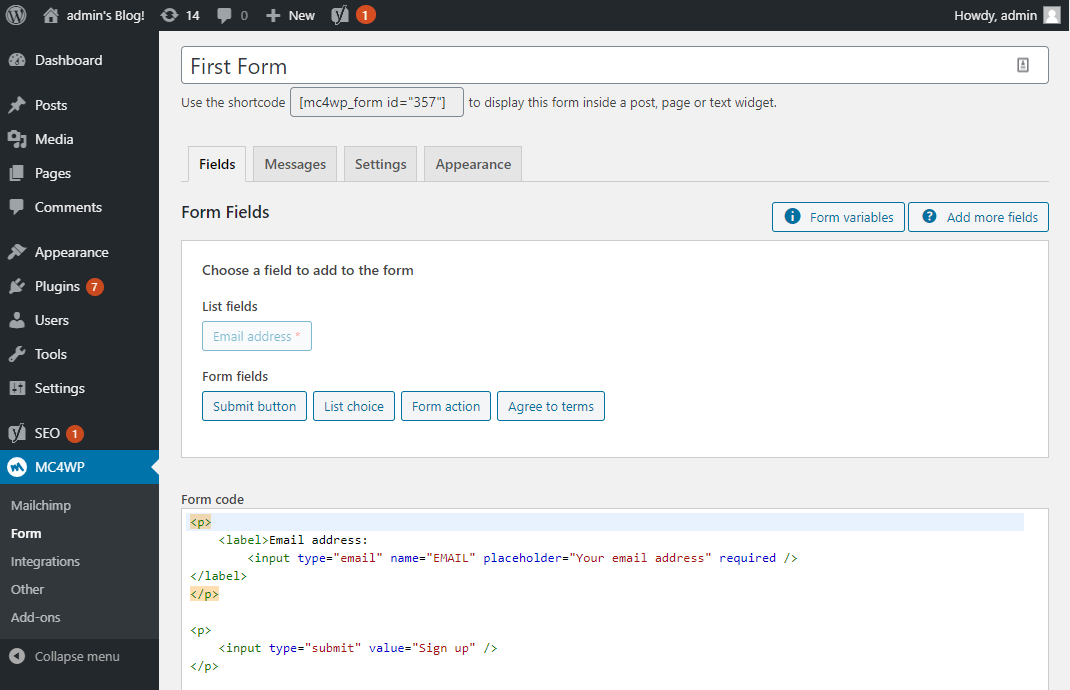1070x690 pixels.
Task: Open Add-ons submenu item
Action: pyautogui.click(x=35, y=618)
